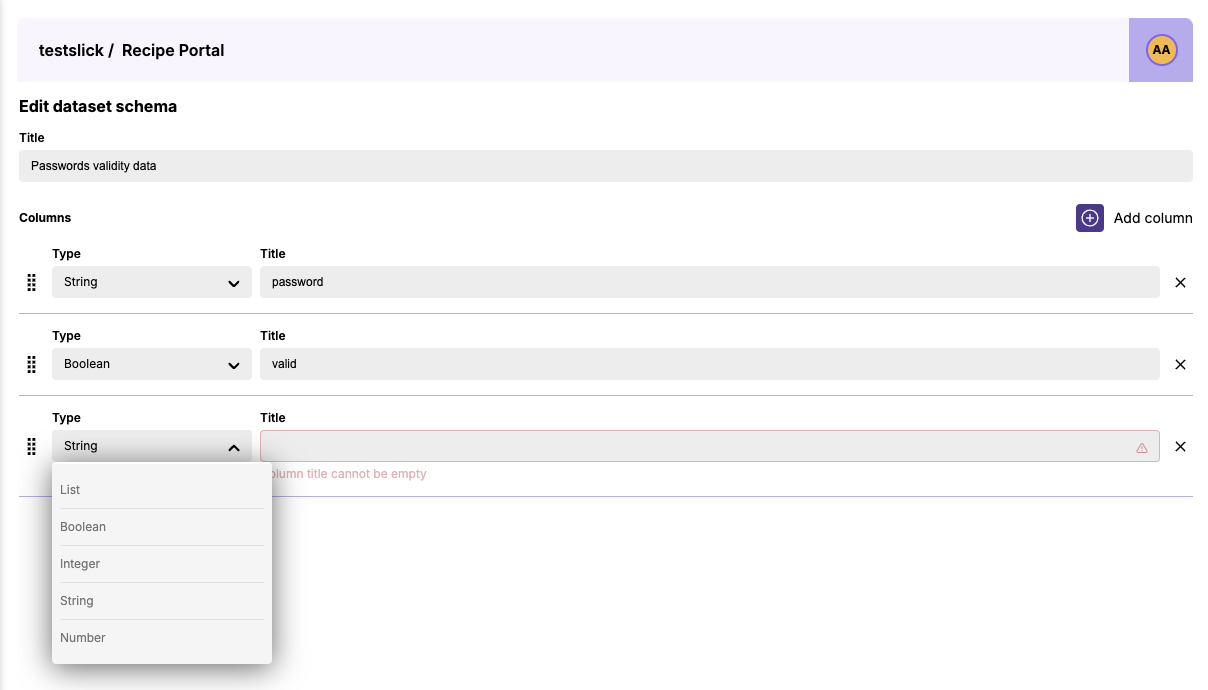1208x690 pixels.
Task: Click the AA avatar in the header
Action: pos(1160,49)
